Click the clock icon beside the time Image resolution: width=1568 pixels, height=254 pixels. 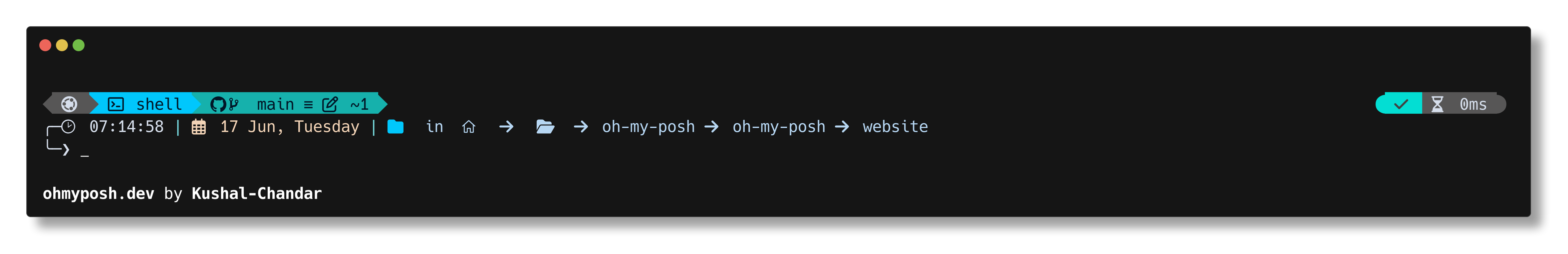[x=69, y=126]
